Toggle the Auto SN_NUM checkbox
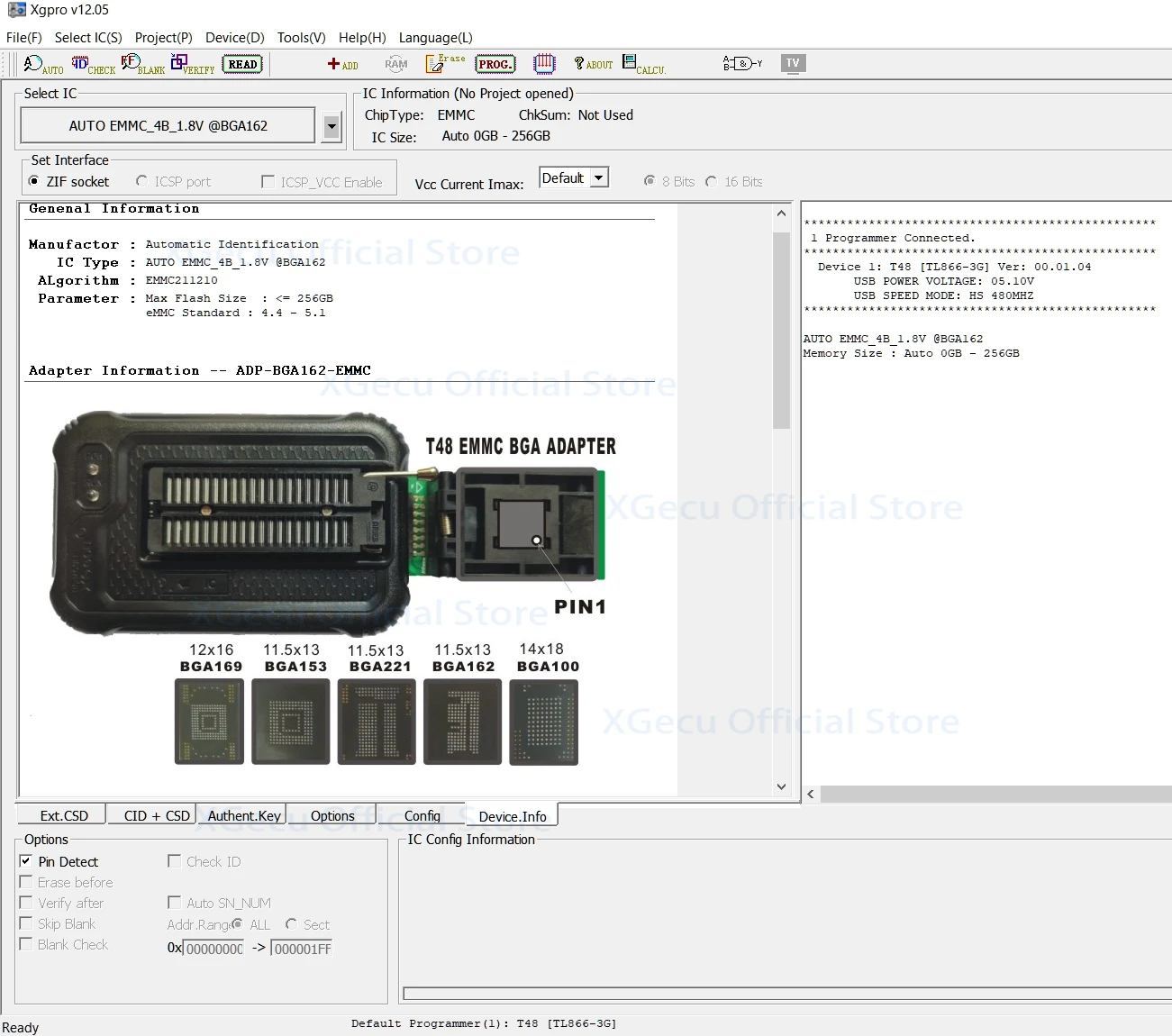This screenshot has width=1172, height=1036. coord(175,903)
